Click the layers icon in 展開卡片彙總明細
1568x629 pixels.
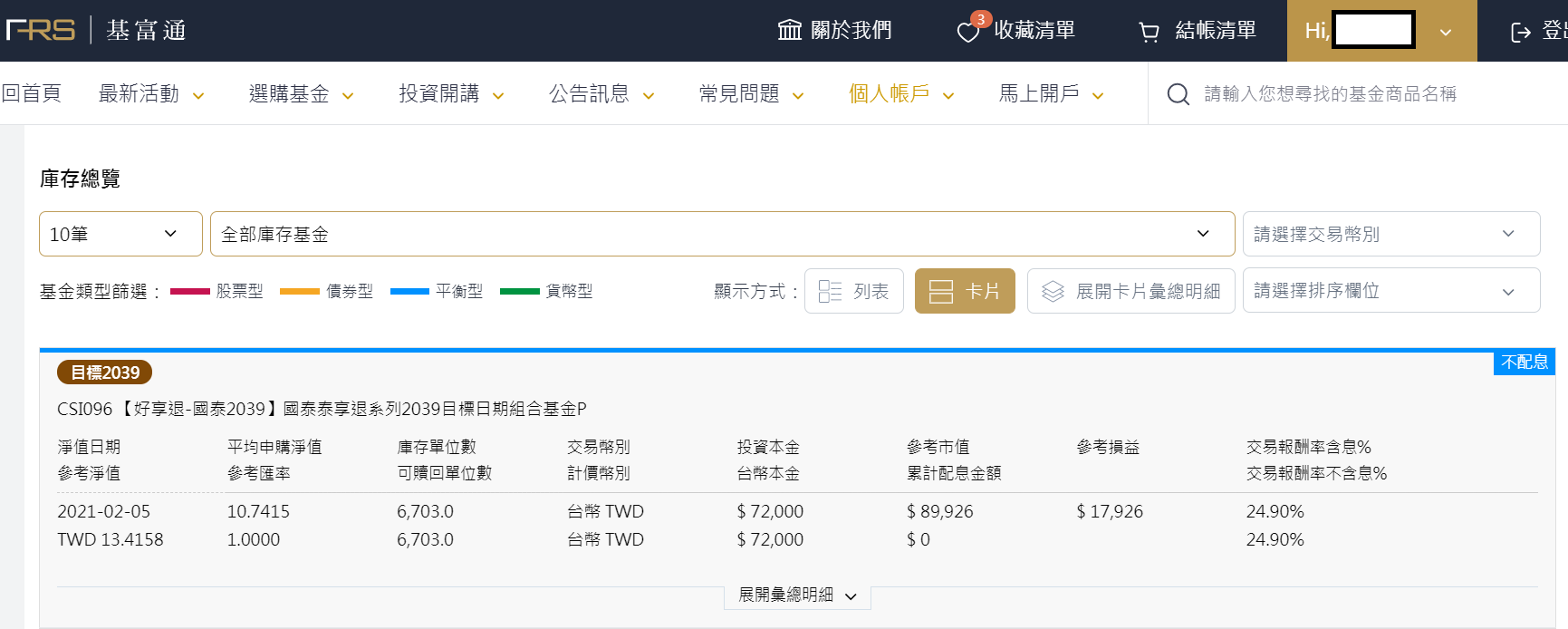click(x=1053, y=291)
